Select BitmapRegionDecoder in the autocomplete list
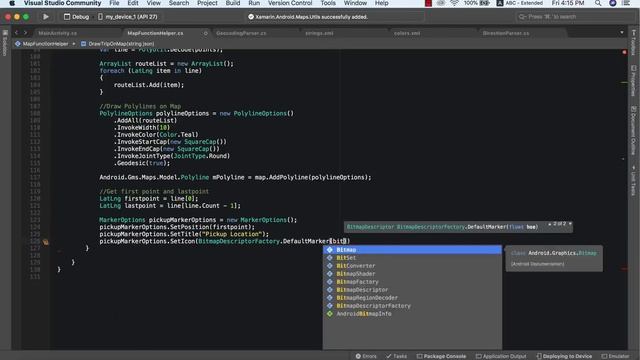The image size is (640, 360). 412,298
